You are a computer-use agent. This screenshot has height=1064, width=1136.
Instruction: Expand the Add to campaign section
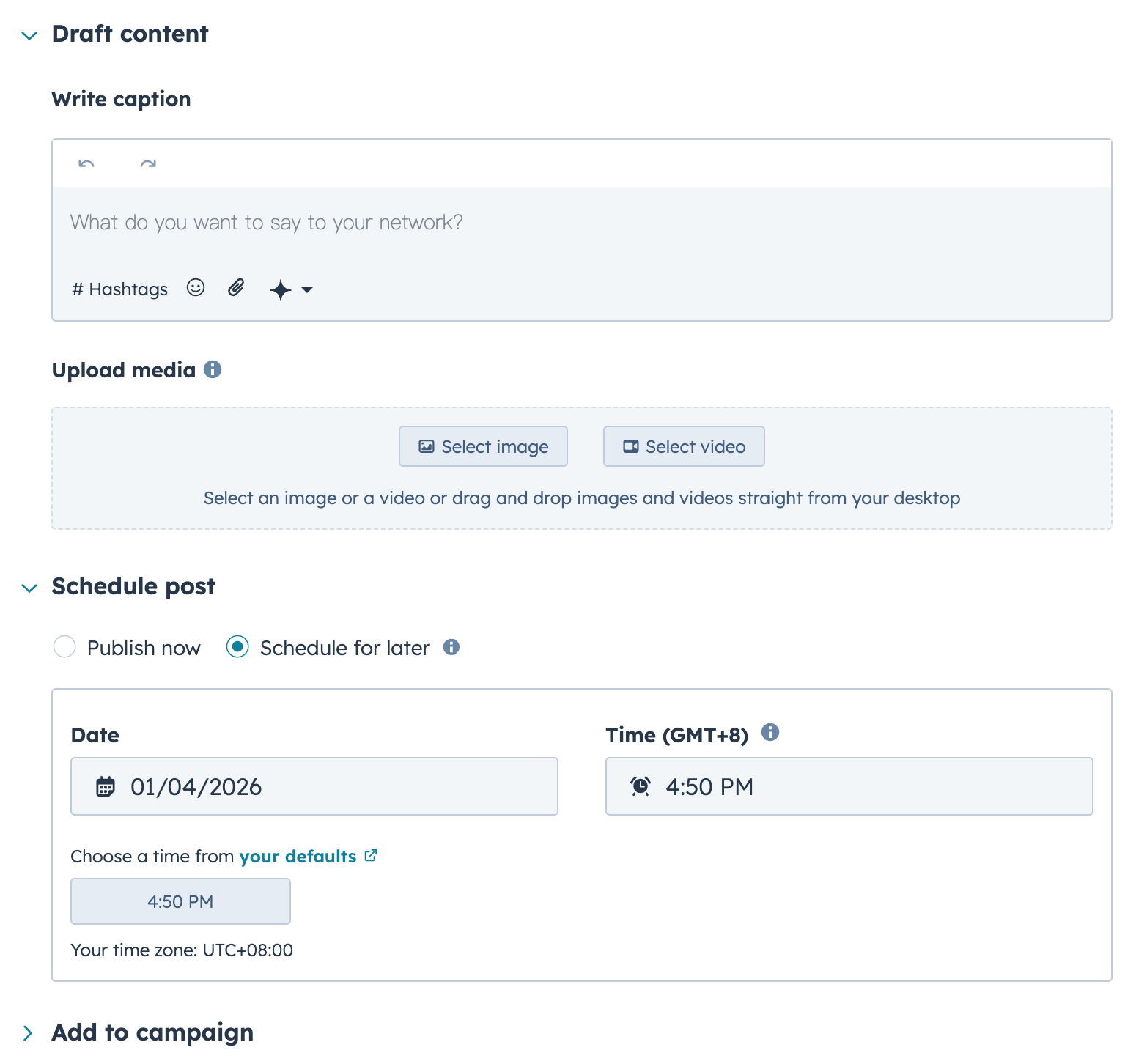point(28,1033)
